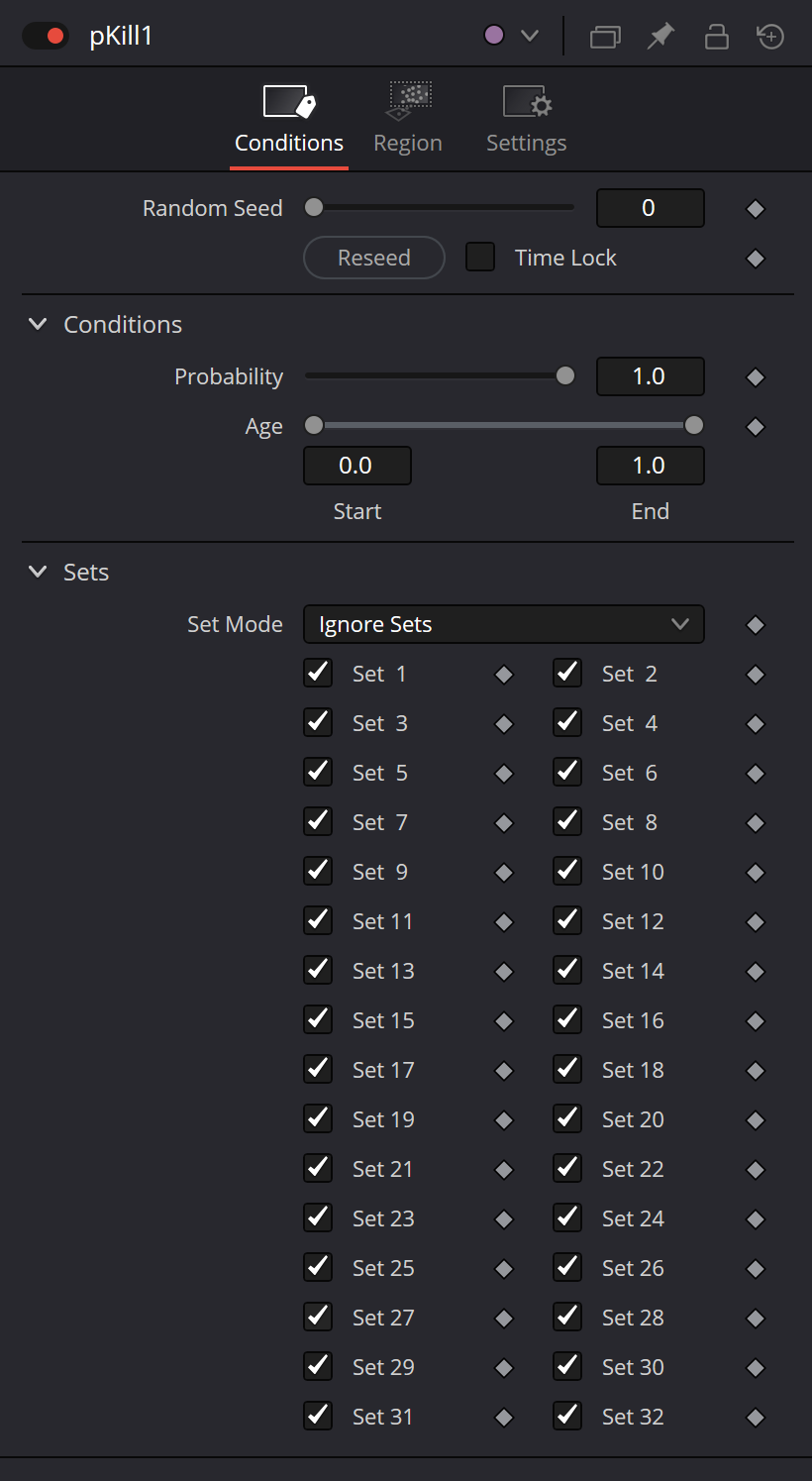
Task: Add keyframe for Set 16
Action: coord(756,1021)
